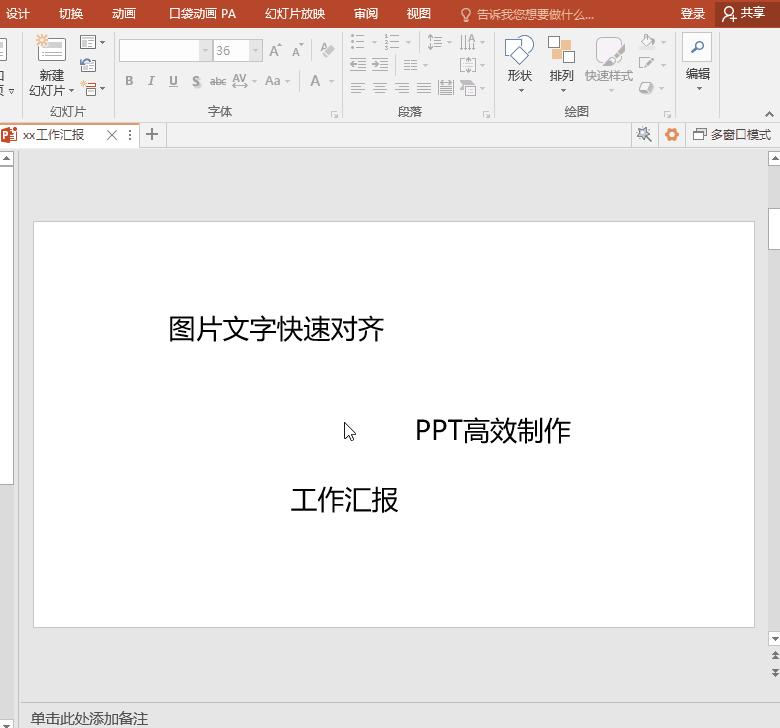Viewport: 780px width, 728px height.
Task: Open orange gear settings icon
Action: (672, 134)
